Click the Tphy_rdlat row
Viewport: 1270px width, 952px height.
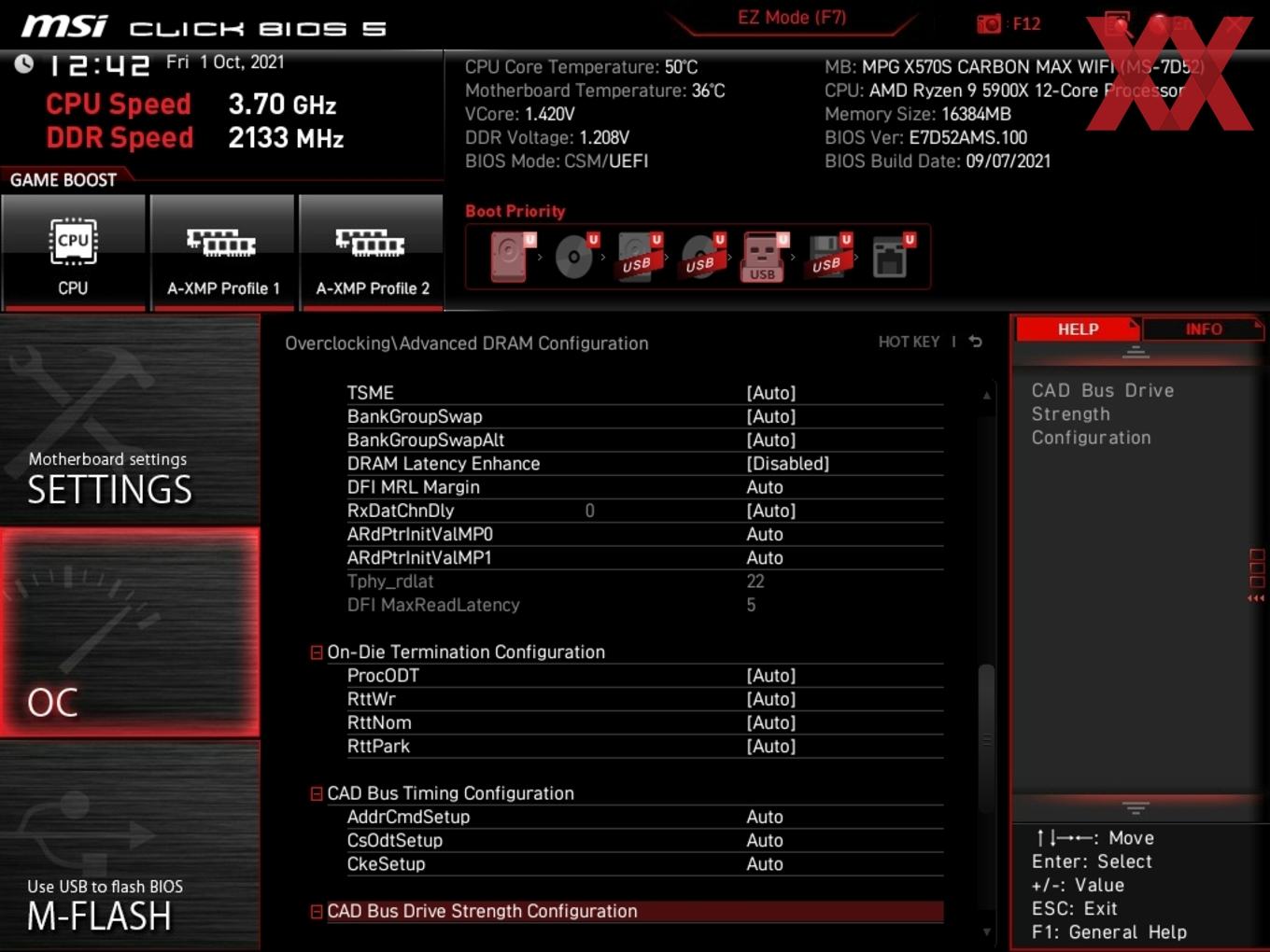click(x=644, y=581)
